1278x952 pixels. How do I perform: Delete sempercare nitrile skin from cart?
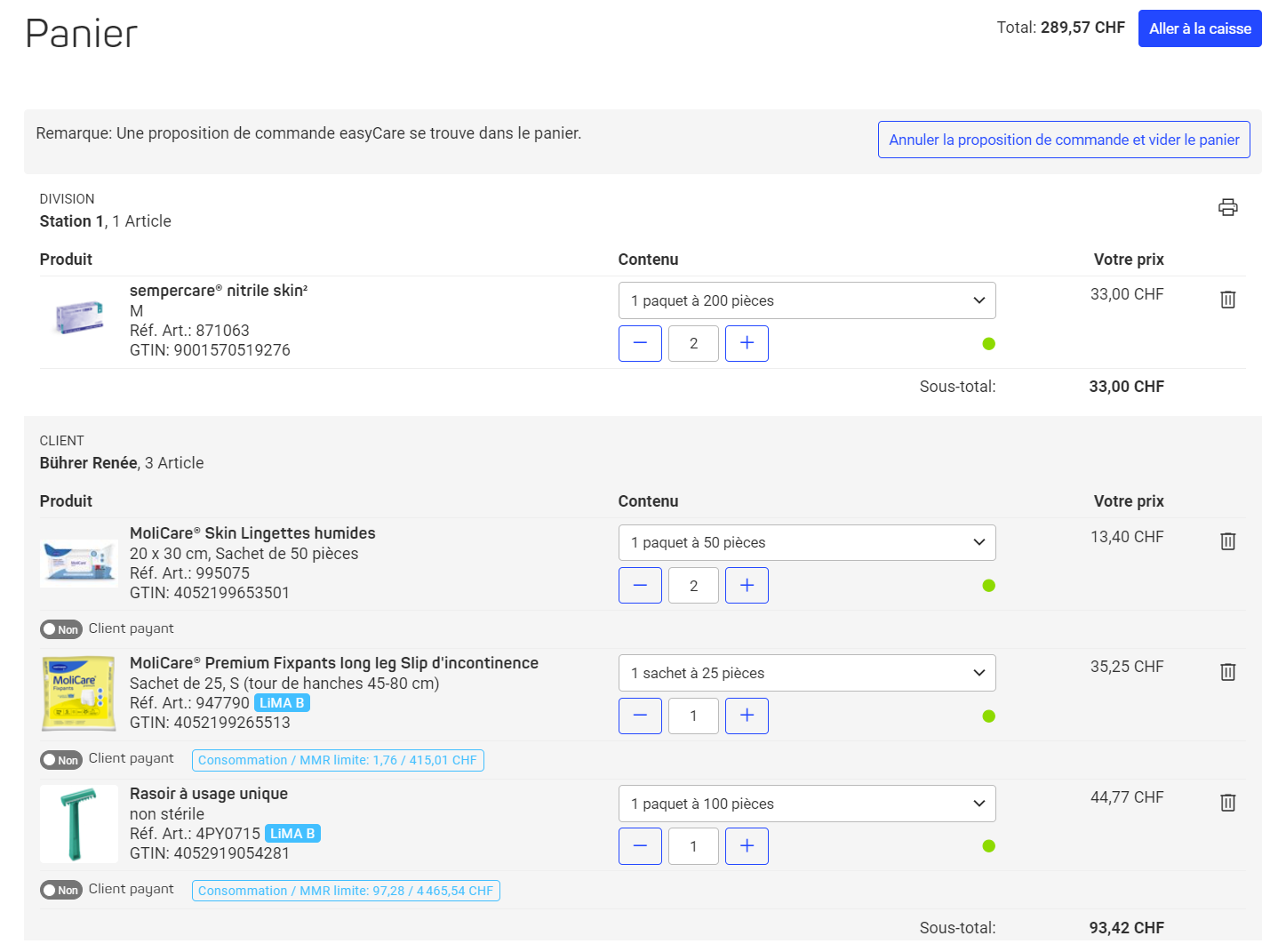pos(1227,300)
